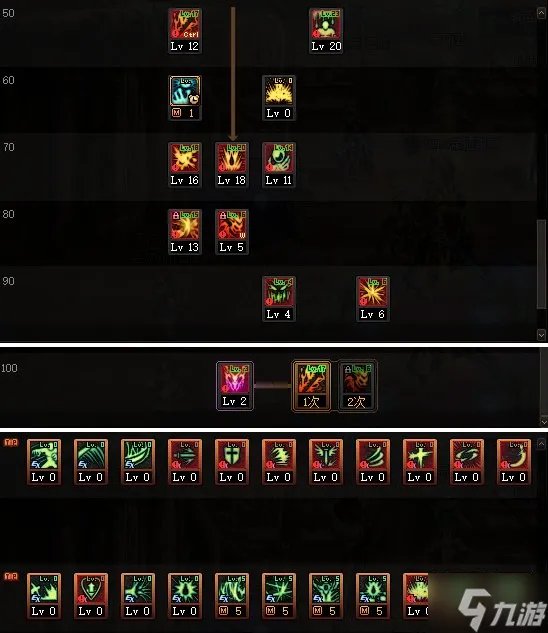
Task: Click the first TP claw skill icon
Action: pyautogui.click(x=44, y=461)
